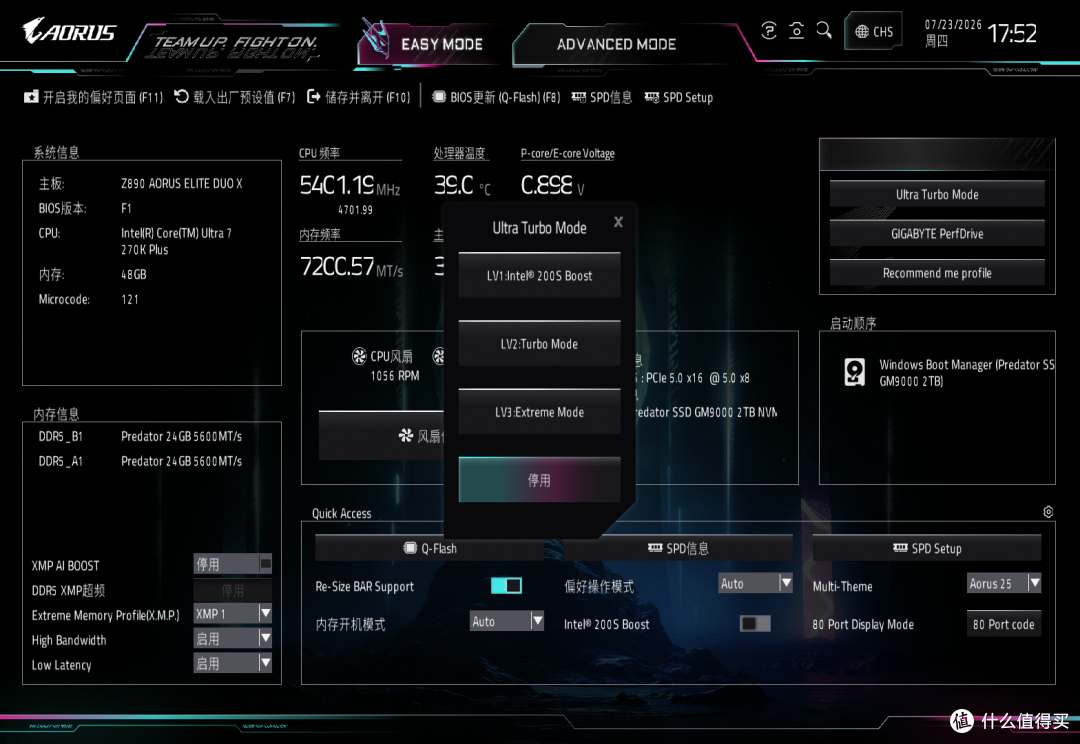Select LV1:Intel 200S Boost option
This screenshot has width=1080, height=744.
(x=539, y=276)
